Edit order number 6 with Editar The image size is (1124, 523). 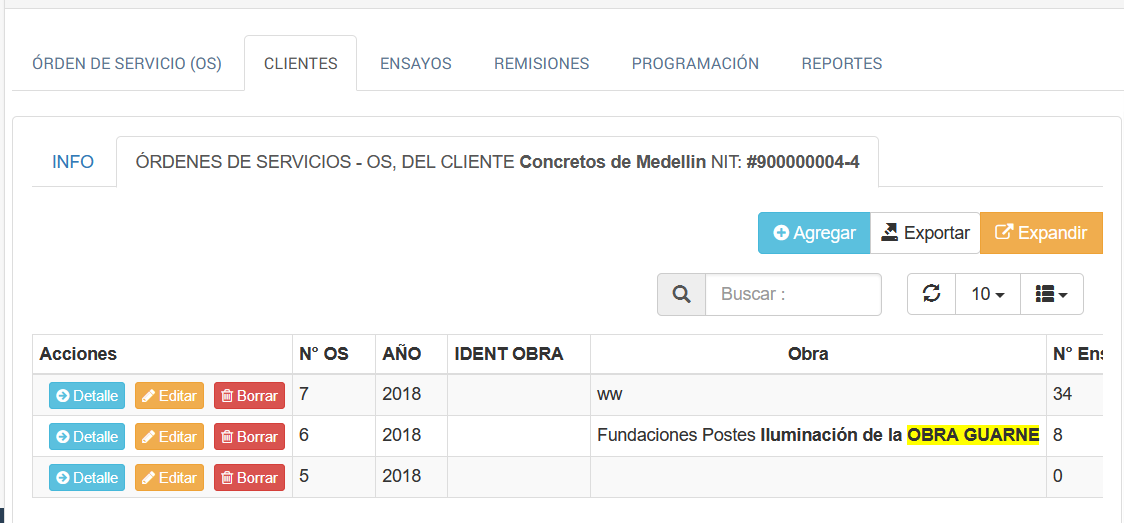pos(169,436)
